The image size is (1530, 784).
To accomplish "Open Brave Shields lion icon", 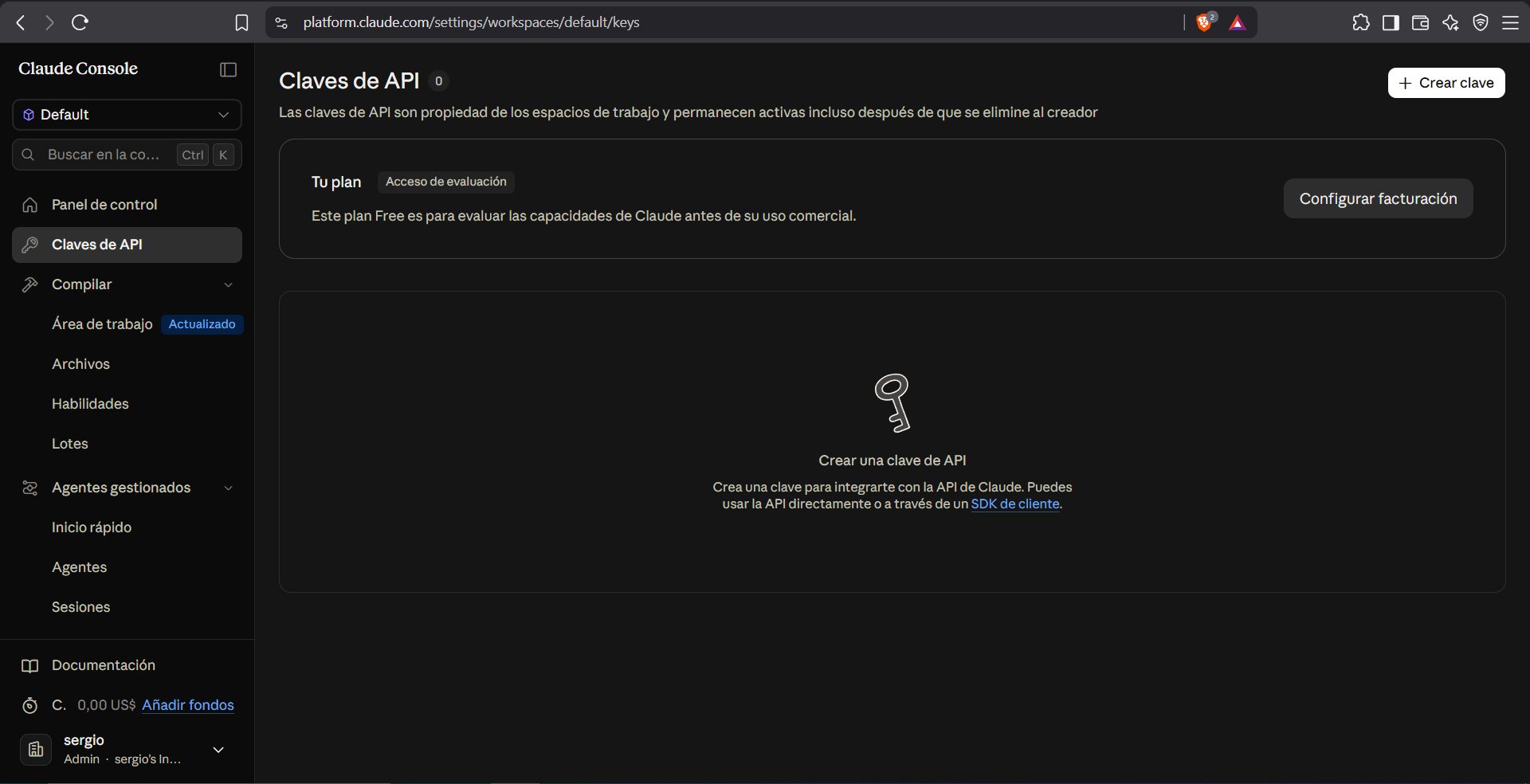I will (x=1204, y=22).
